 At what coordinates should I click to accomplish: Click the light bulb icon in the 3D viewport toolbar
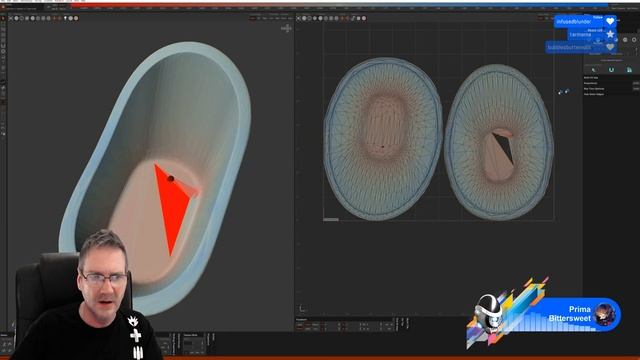[x=65, y=18]
